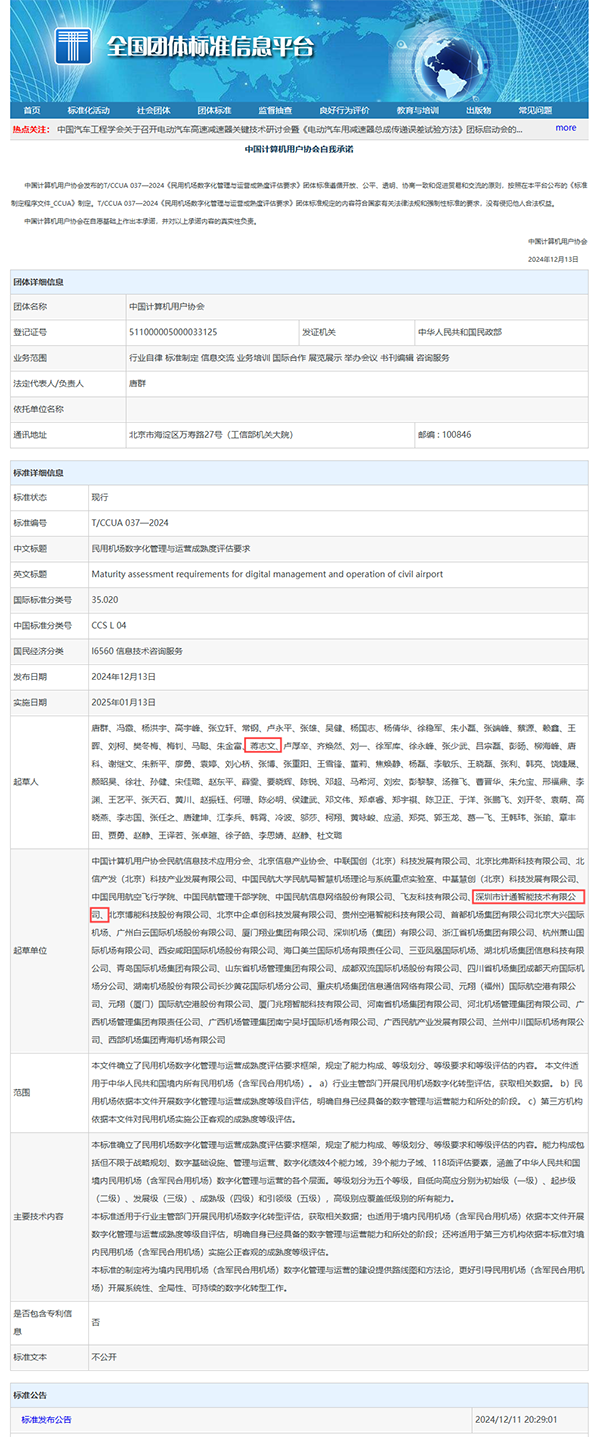This screenshot has width=600, height=1437.
Task: Click the 团体详细信息 section header
Action: [38, 283]
